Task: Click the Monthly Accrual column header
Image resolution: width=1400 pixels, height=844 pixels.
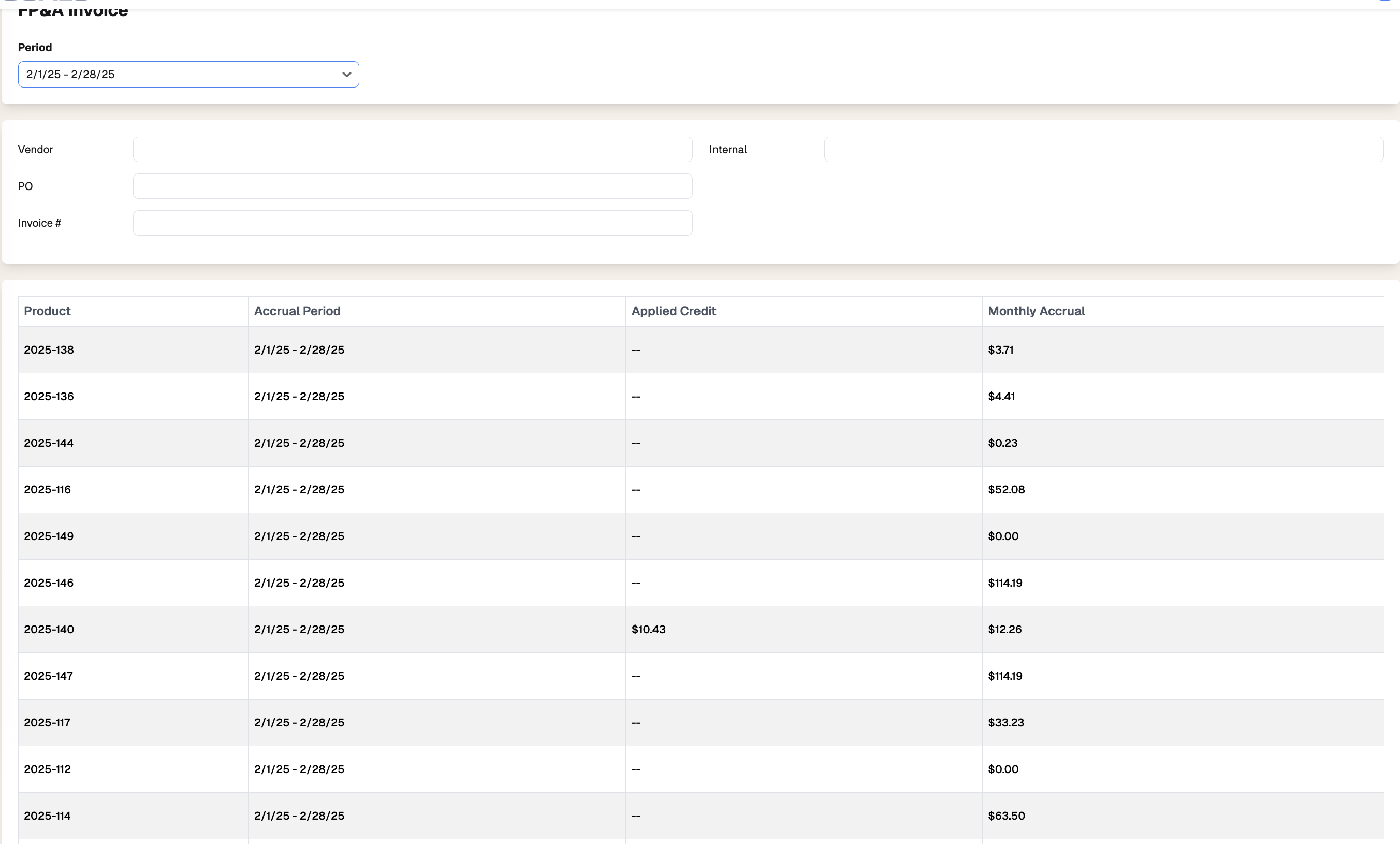Action: (1036, 311)
